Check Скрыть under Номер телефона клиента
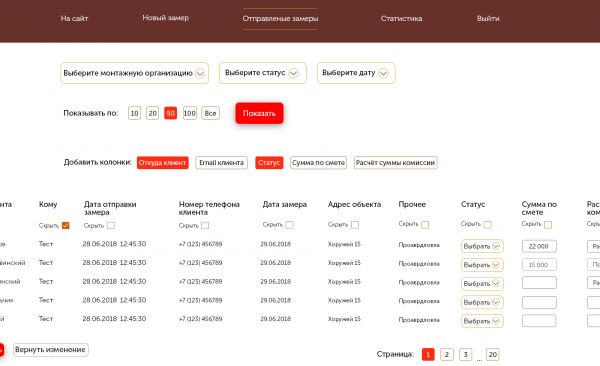600x366 pixels. [205, 225]
